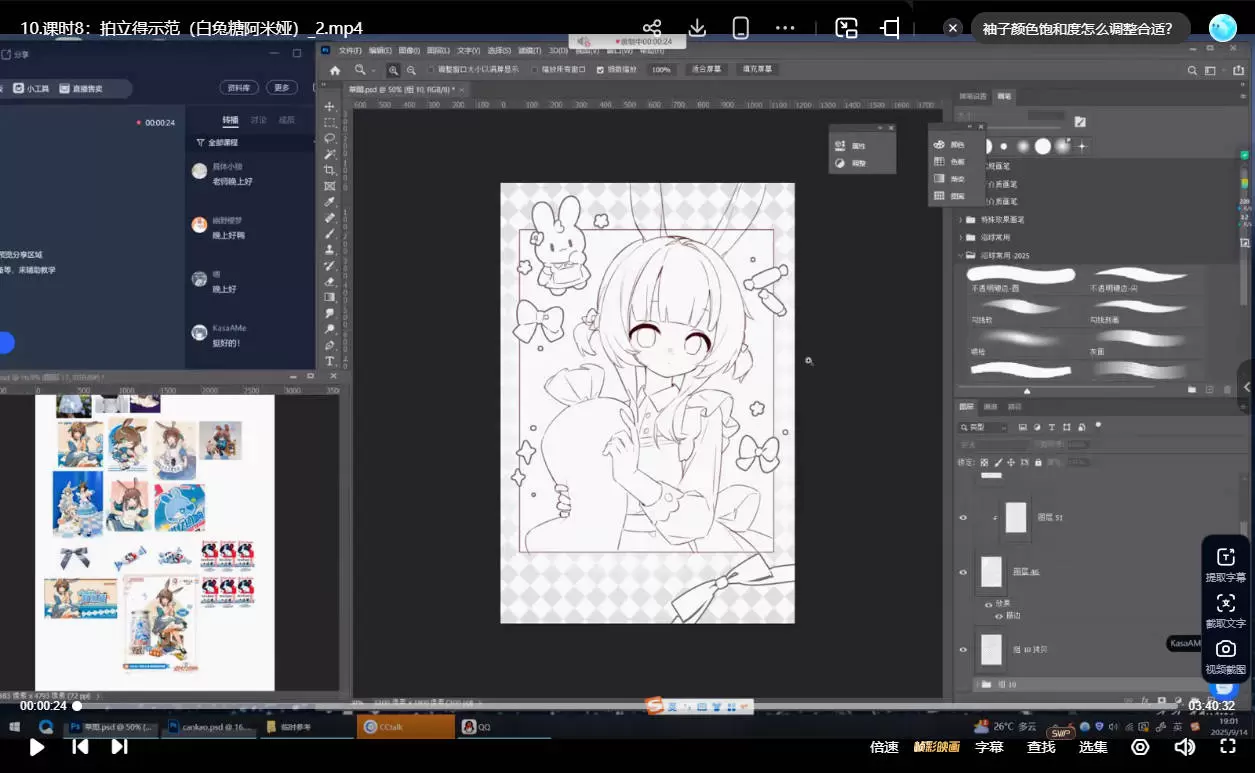Pick the Crop tool
Image resolution: width=1255 pixels, height=773 pixels.
(330, 170)
